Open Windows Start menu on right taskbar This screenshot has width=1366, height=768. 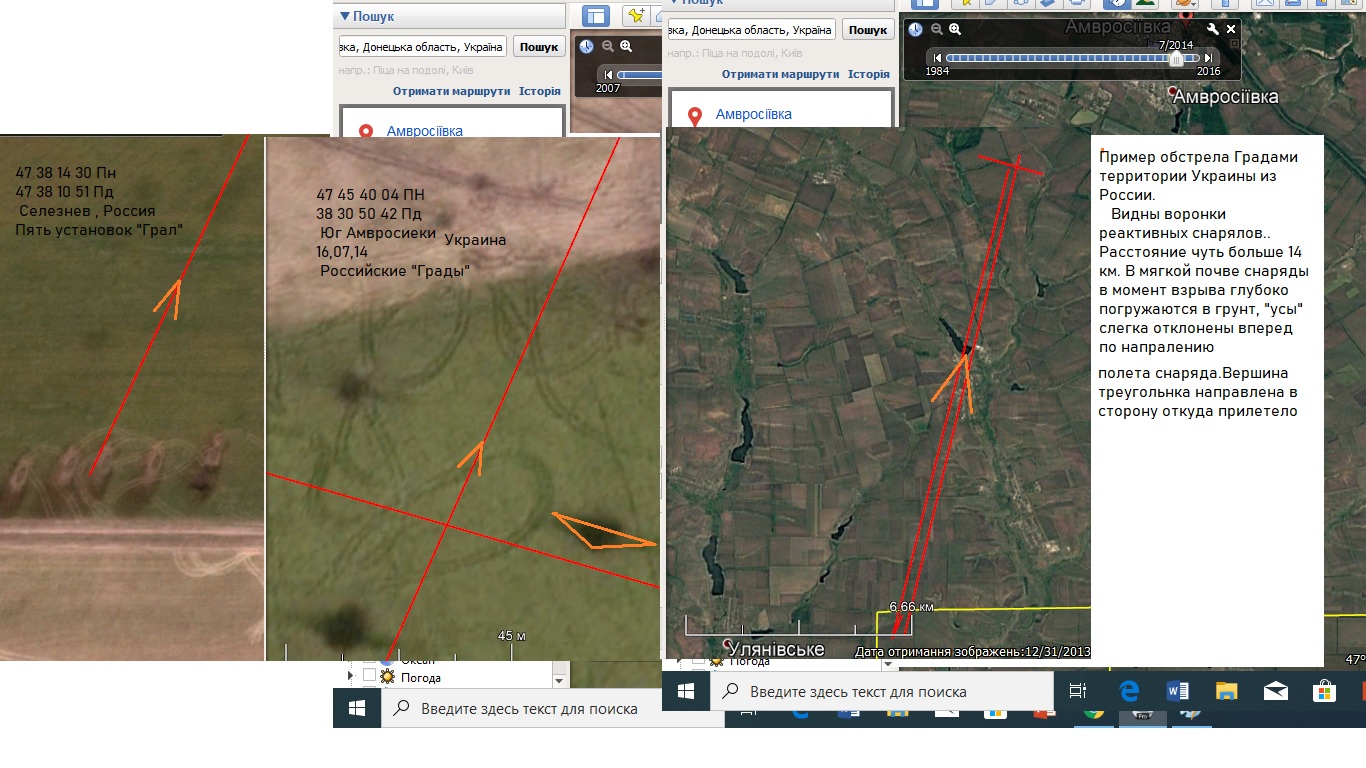coord(686,690)
